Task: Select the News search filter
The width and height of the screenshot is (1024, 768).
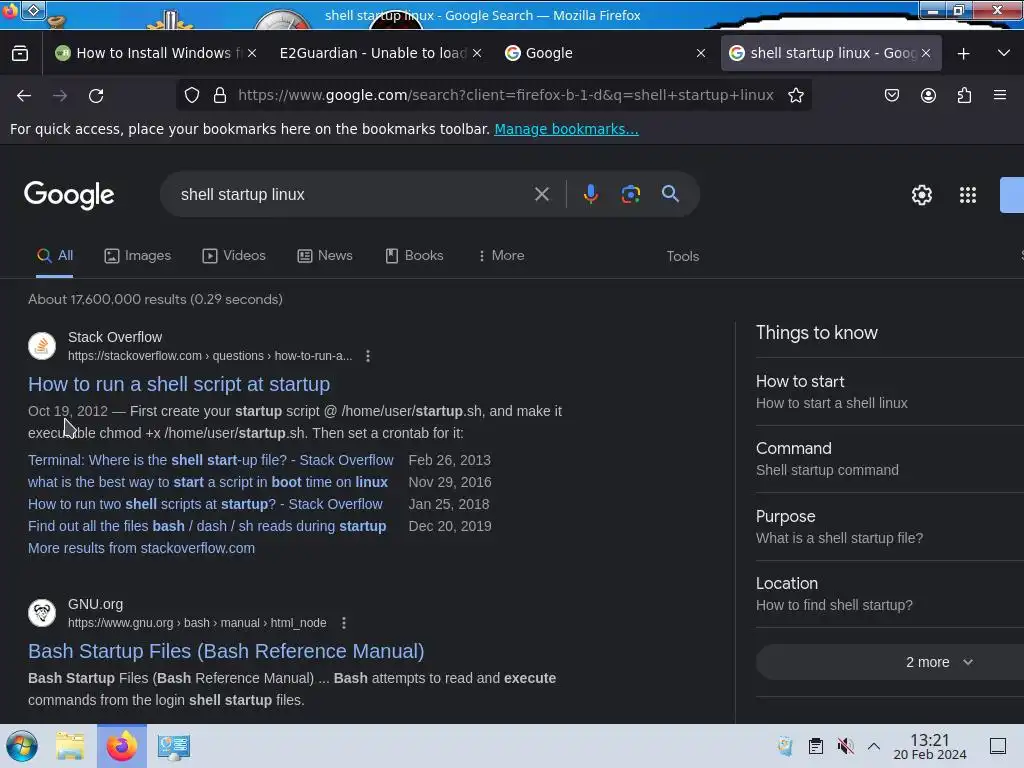Action: (325, 255)
